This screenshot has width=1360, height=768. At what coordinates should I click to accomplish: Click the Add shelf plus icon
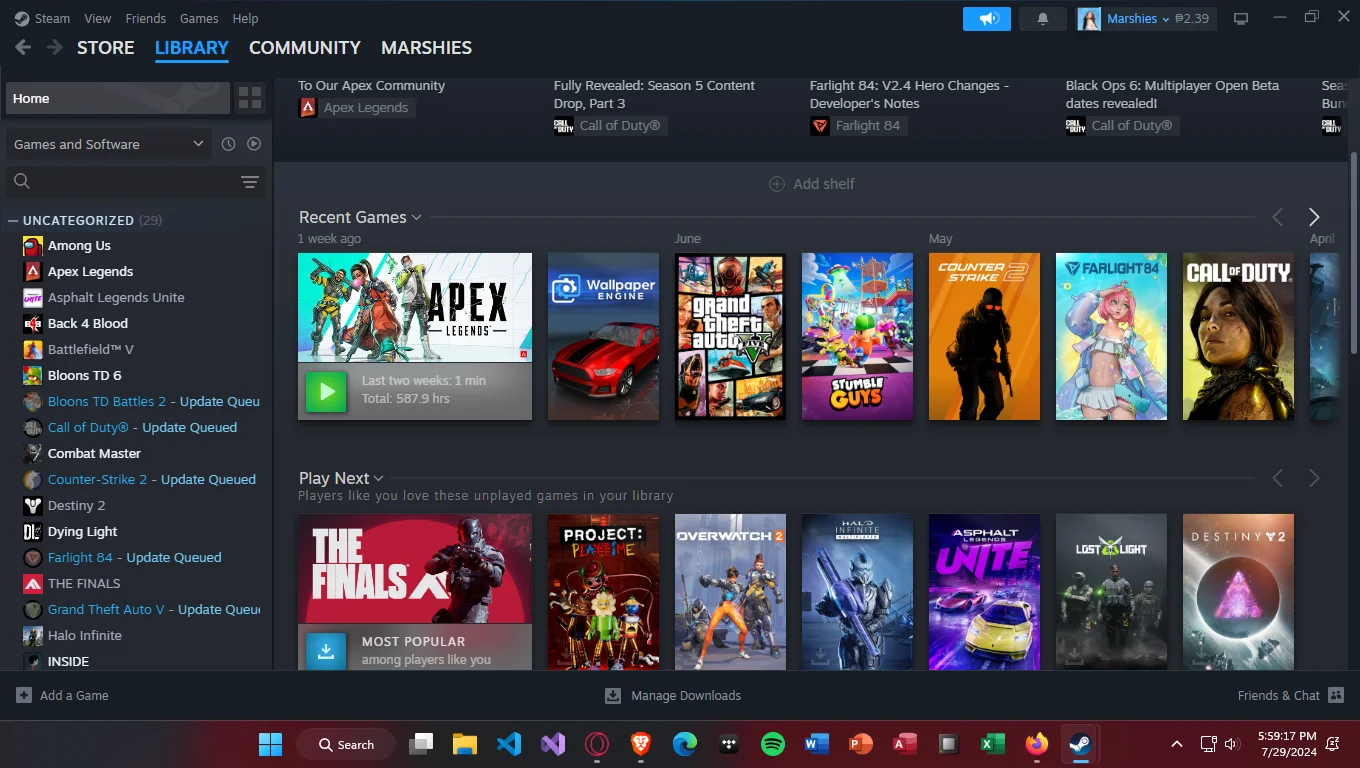(776, 184)
